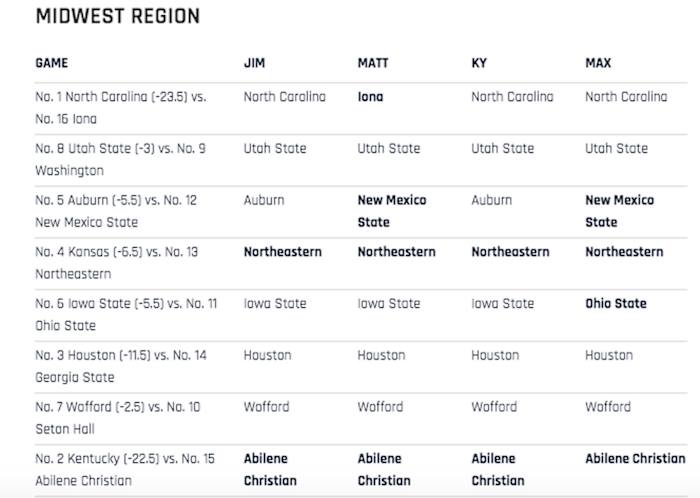This screenshot has width=700, height=498.
Task: Select Max's bold New Mexico State pick
Action: (619, 211)
